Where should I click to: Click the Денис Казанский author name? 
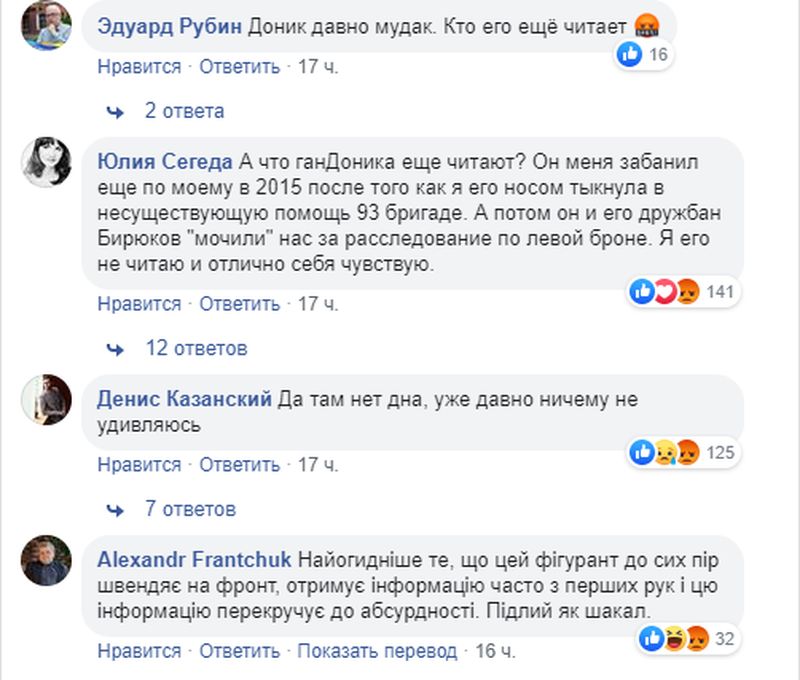tap(185, 399)
